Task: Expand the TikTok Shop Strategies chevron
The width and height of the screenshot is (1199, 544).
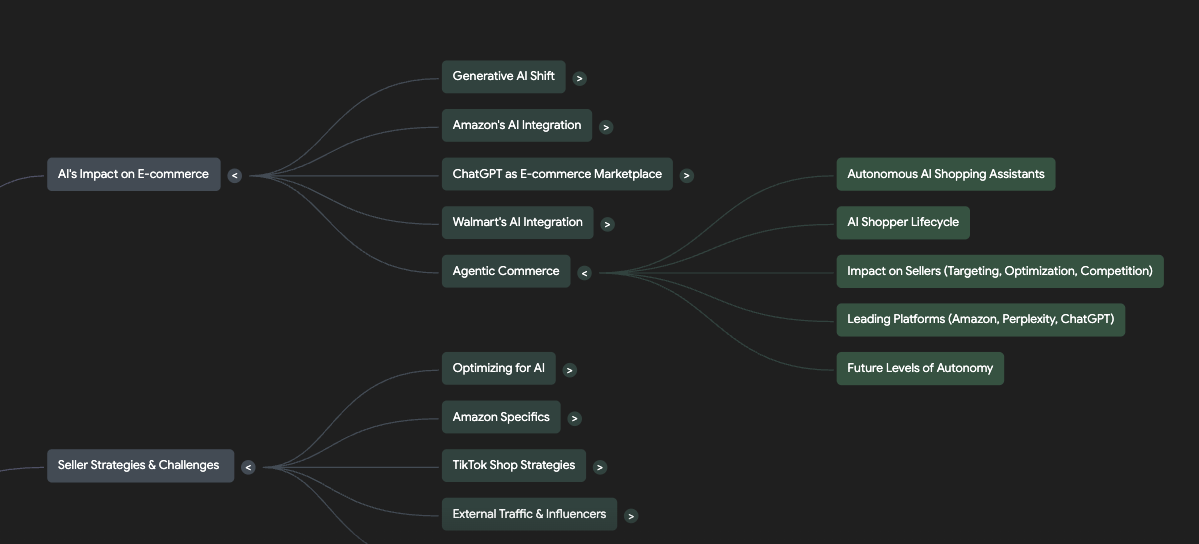Action: (x=600, y=467)
